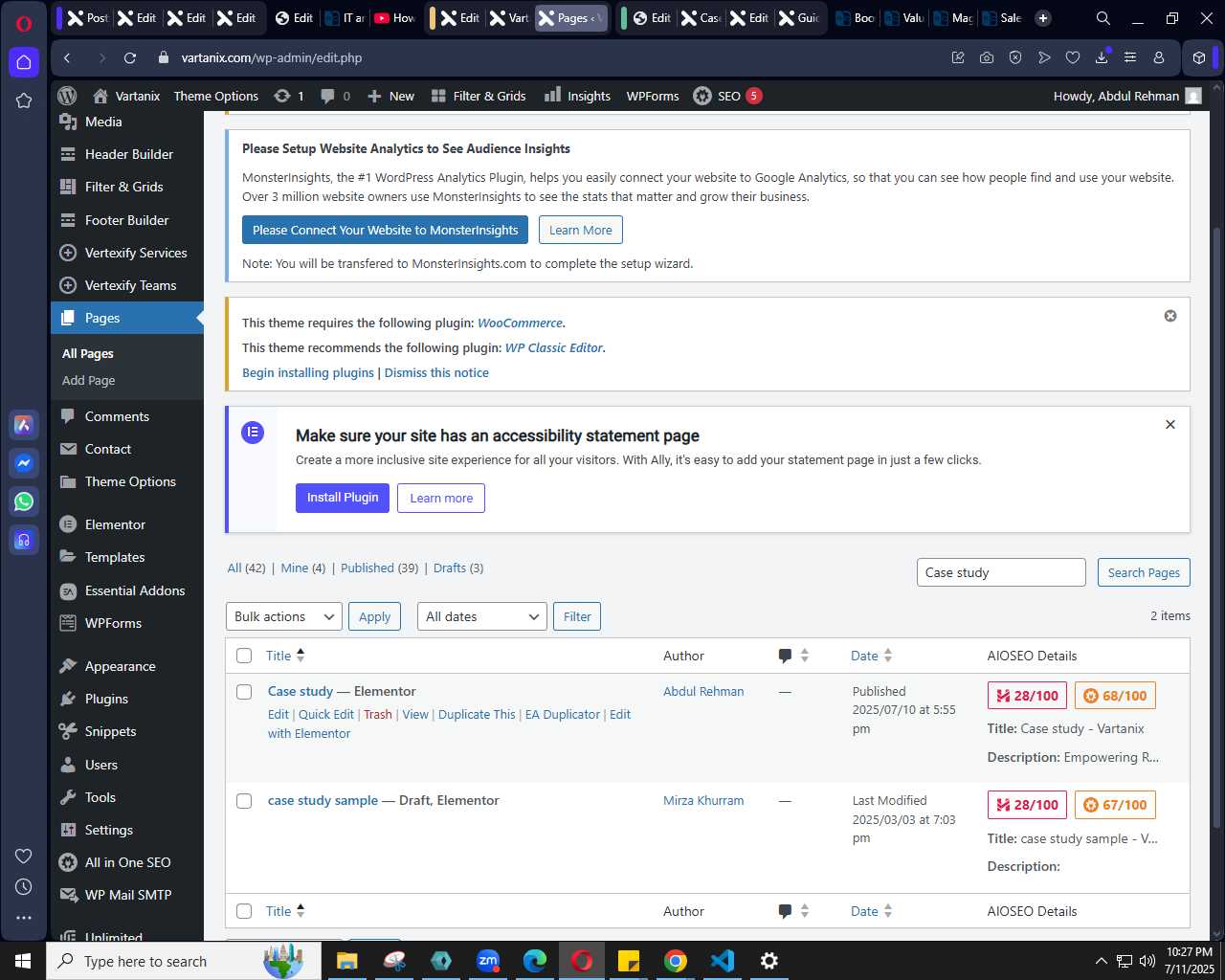Dismiss the required plugin theme notice
This screenshot has height=980, width=1225.
pyautogui.click(x=1169, y=316)
